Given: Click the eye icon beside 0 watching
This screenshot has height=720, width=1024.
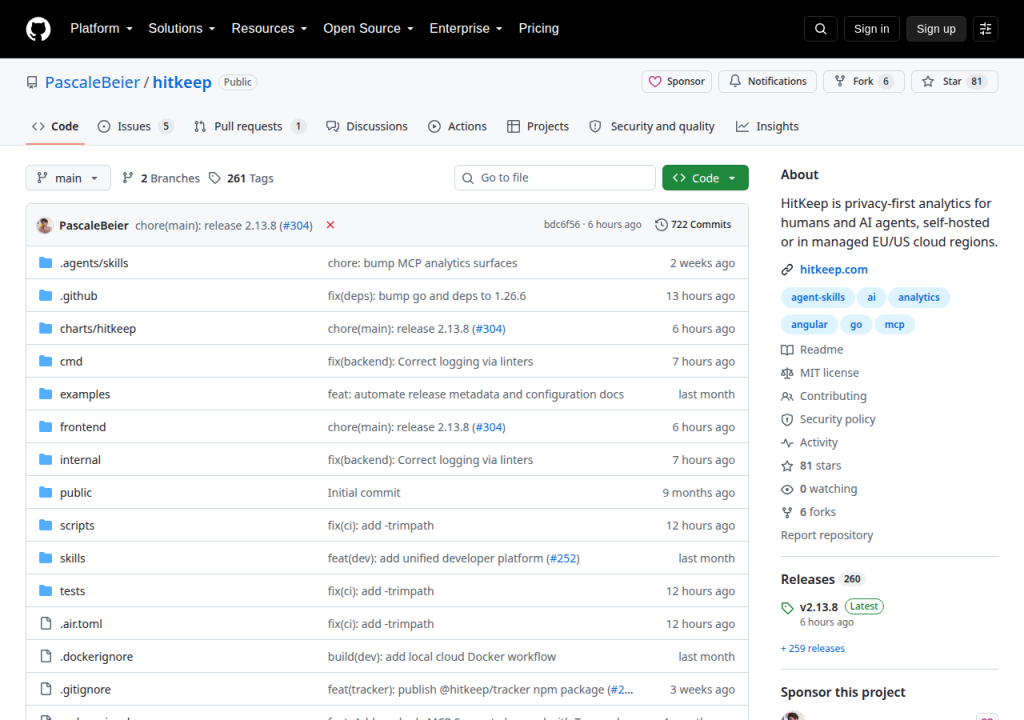Looking at the screenshot, I should (x=787, y=489).
